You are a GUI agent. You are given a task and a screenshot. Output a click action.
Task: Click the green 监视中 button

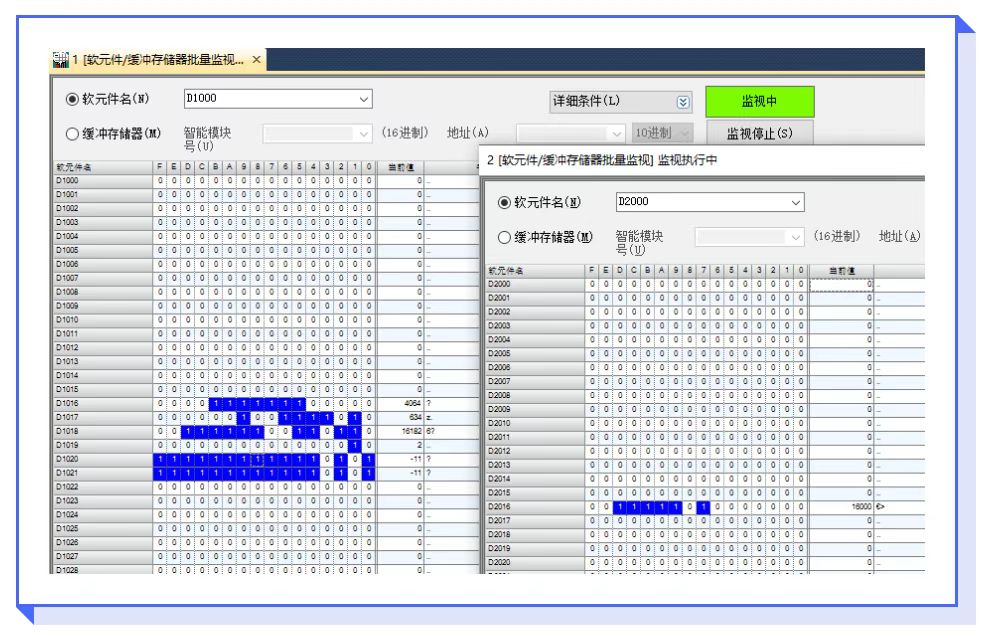[x=759, y=102]
